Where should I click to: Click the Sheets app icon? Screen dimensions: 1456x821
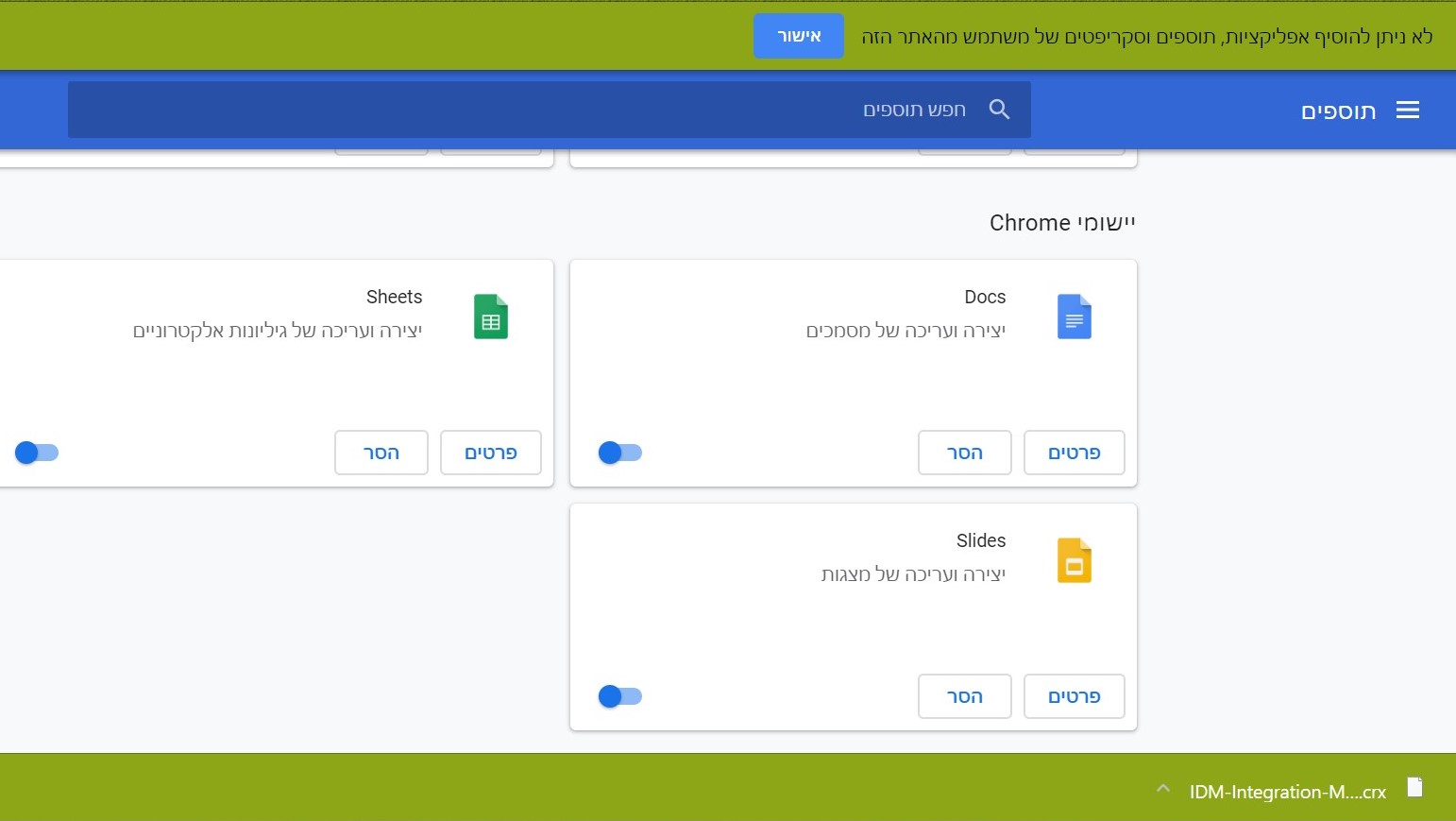coord(491,316)
